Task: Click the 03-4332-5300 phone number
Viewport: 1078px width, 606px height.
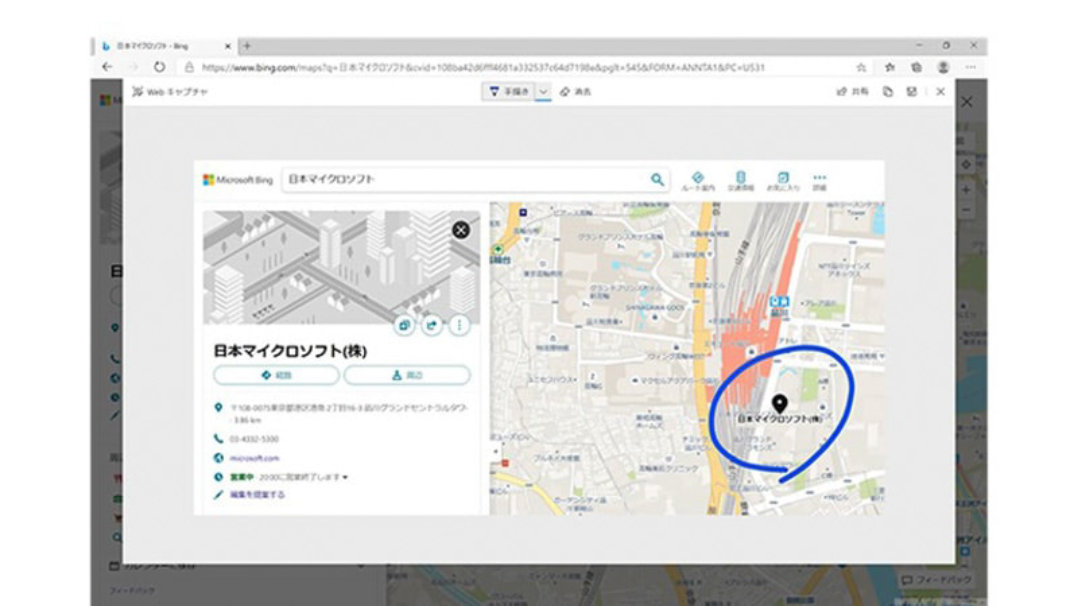Action: tap(254, 439)
